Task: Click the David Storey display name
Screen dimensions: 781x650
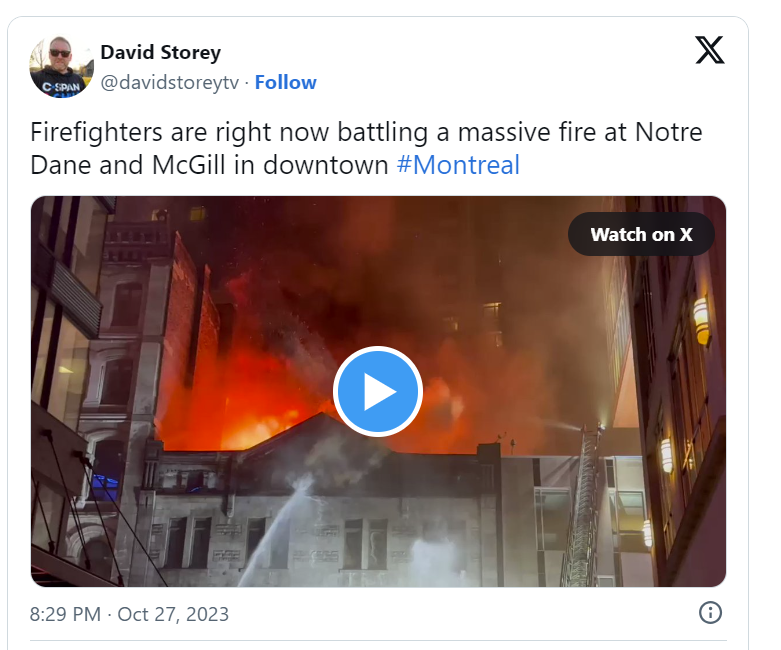Action: [x=160, y=52]
